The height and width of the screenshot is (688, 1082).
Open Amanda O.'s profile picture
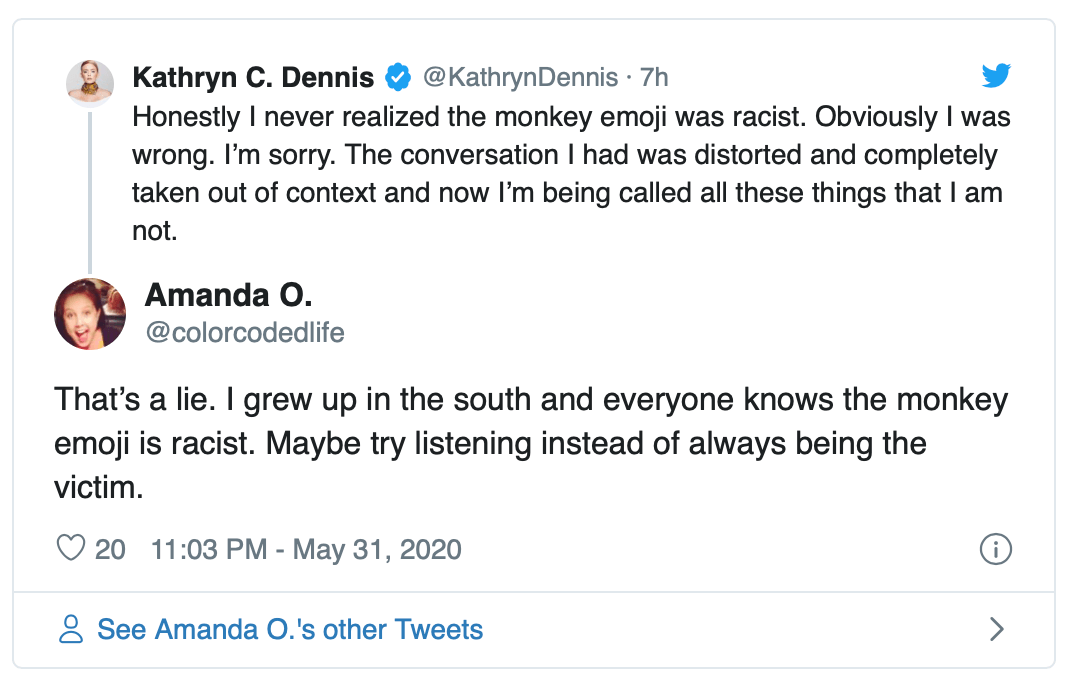[90, 313]
